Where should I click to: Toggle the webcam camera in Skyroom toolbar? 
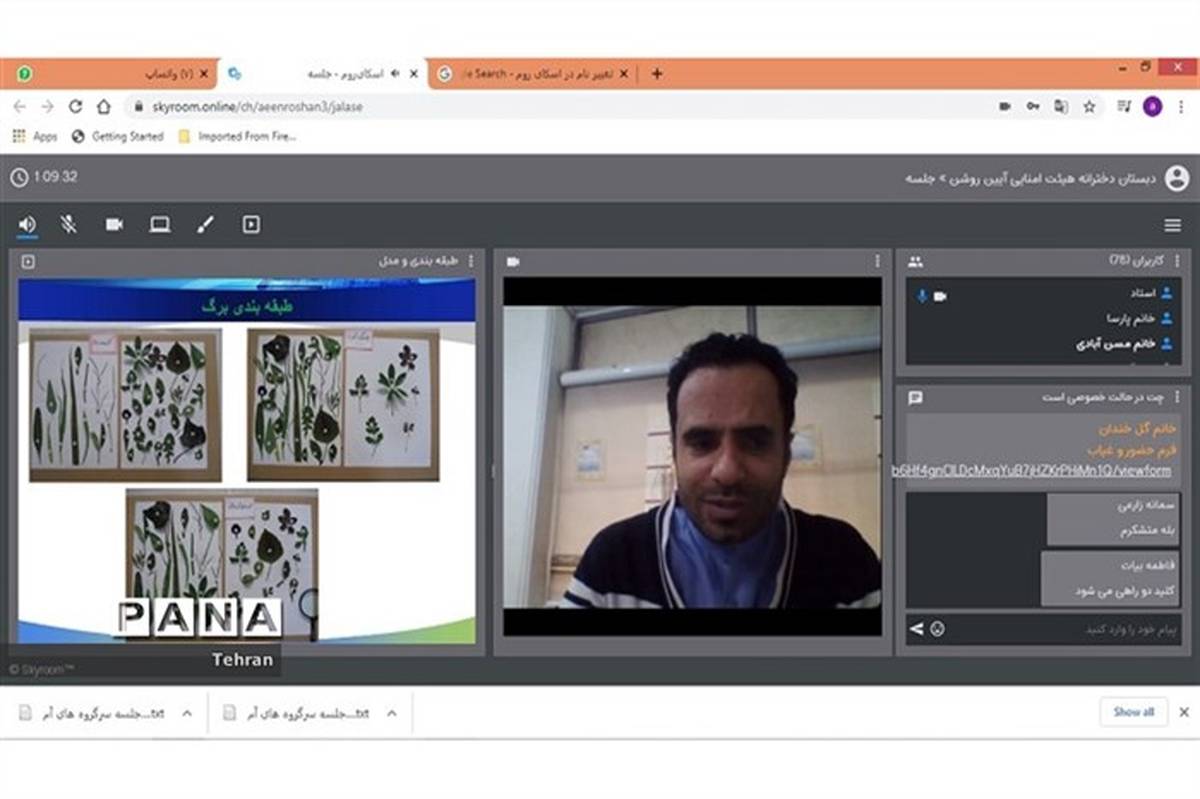(x=114, y=225)
